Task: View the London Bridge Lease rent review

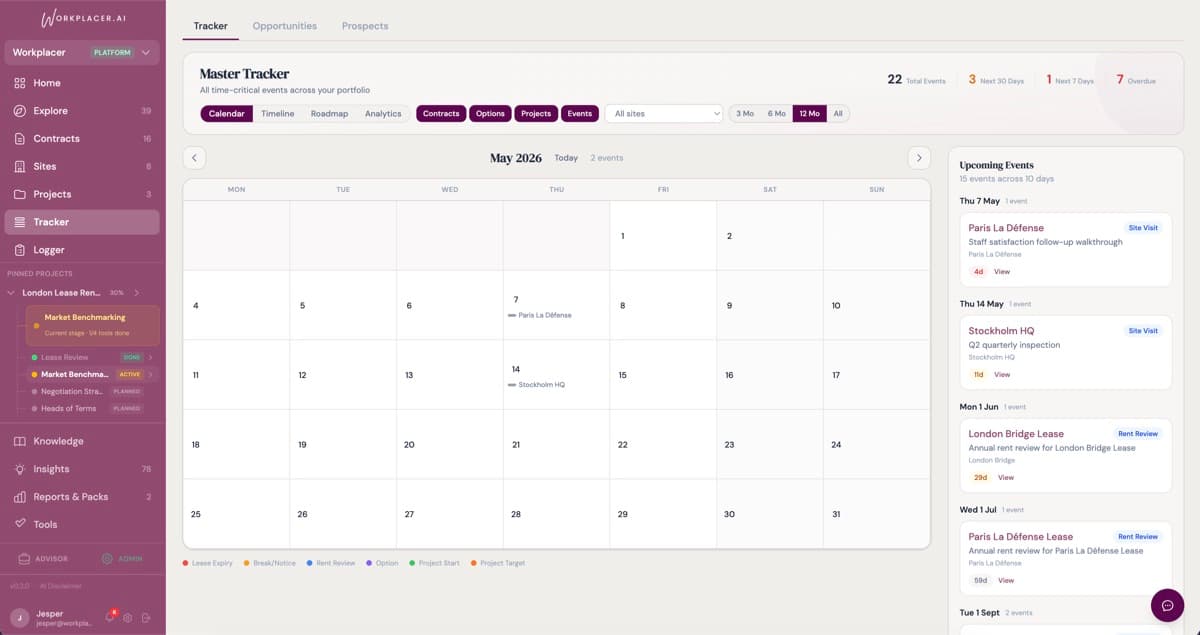Action: pyautogui.click(x=1006, y=478)
